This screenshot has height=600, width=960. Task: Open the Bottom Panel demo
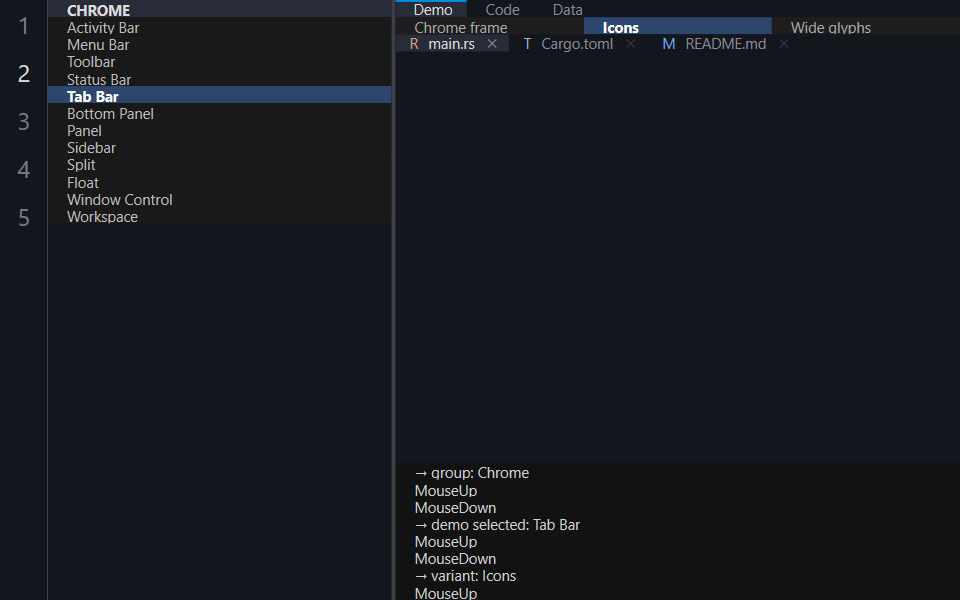(x=219, y=114)
